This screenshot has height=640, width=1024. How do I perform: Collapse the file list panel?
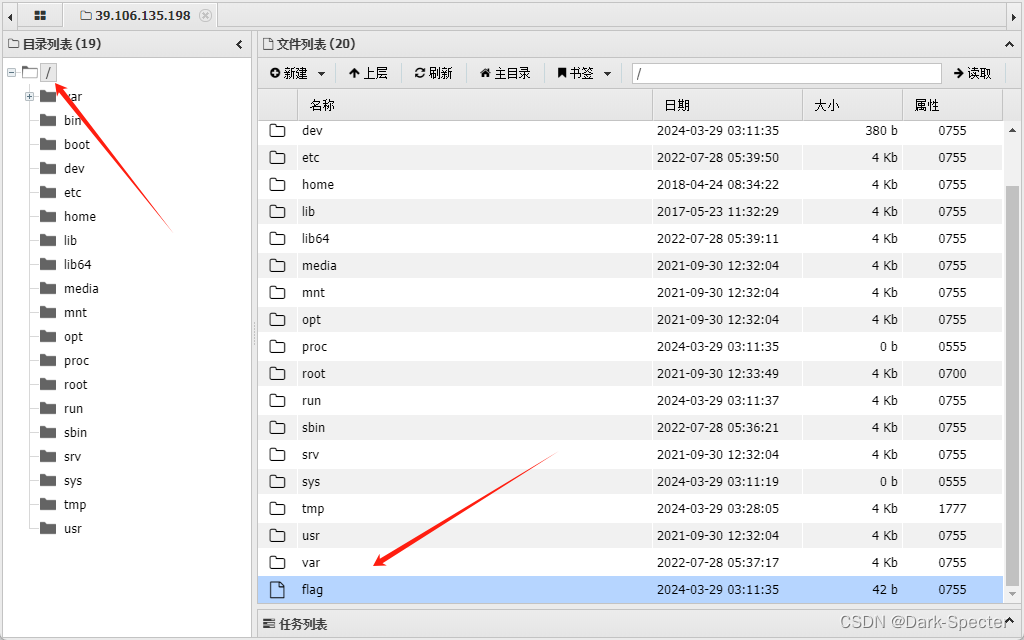(x=1009, y=44)
